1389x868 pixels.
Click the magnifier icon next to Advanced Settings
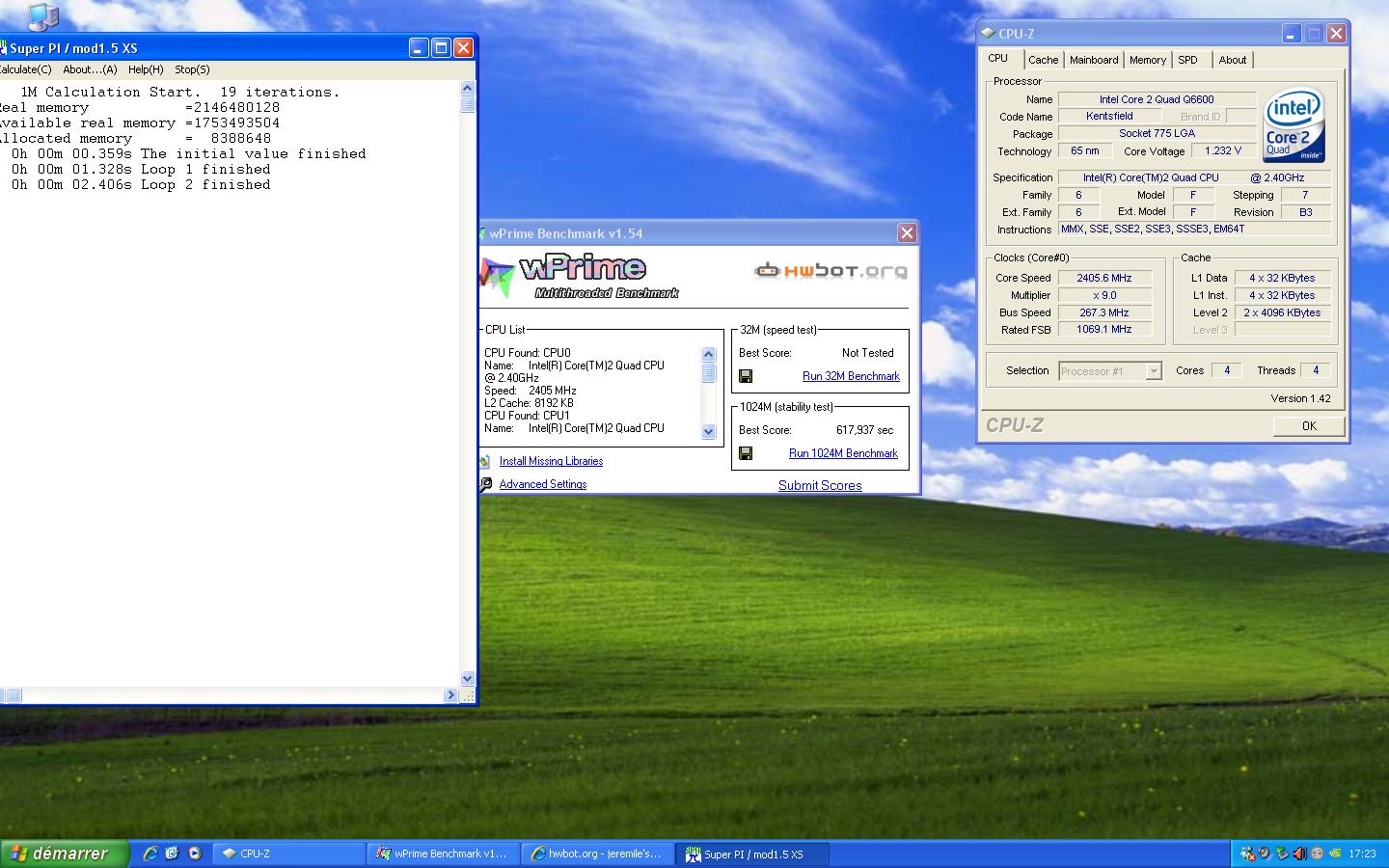485,484
